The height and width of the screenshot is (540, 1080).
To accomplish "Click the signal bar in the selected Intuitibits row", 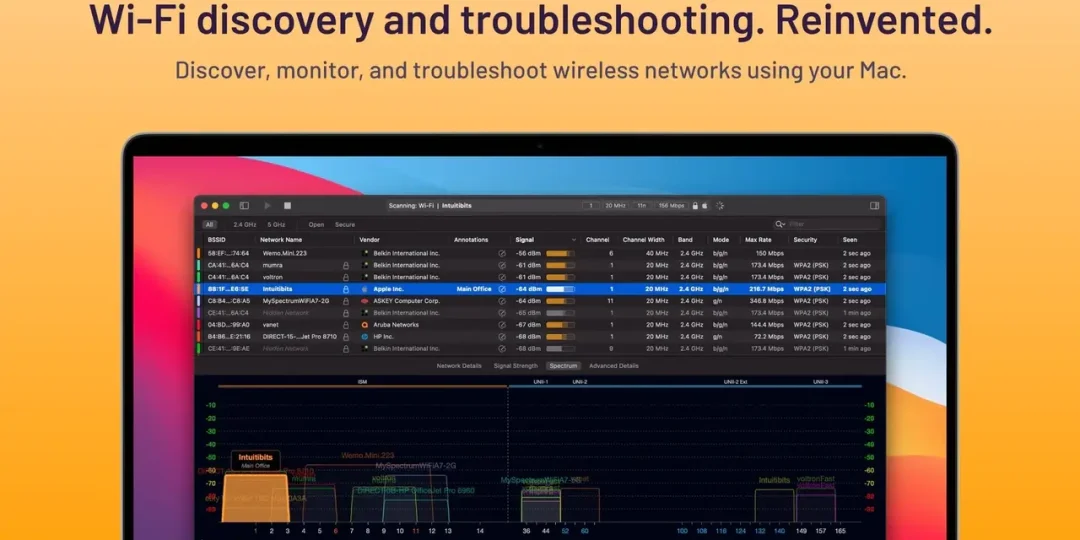I will point(560,289).
